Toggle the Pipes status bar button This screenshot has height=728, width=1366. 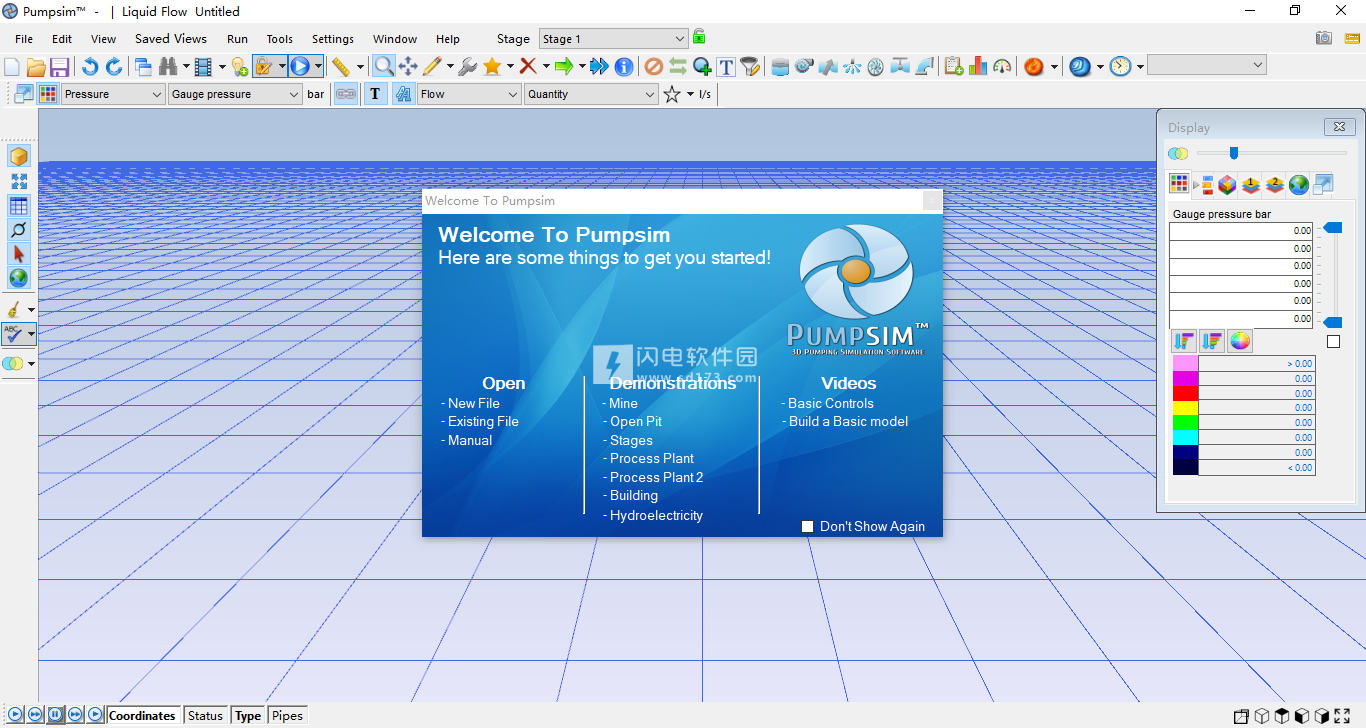click(x=287, y=715)
